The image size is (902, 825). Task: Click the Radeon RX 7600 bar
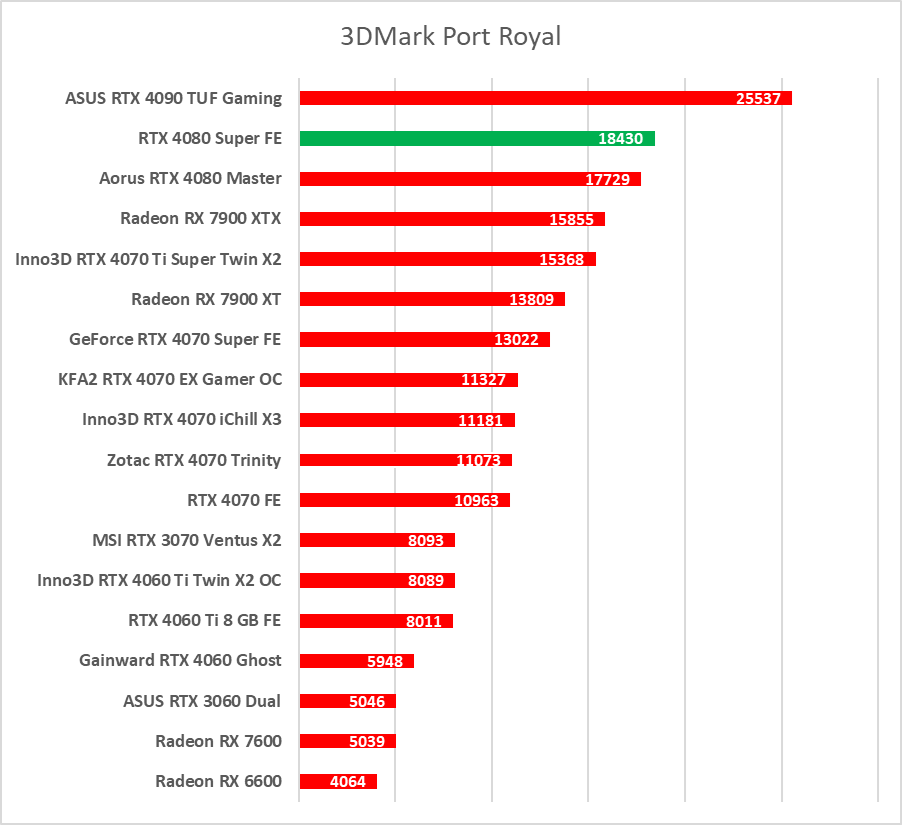click(x=320, y=741)
